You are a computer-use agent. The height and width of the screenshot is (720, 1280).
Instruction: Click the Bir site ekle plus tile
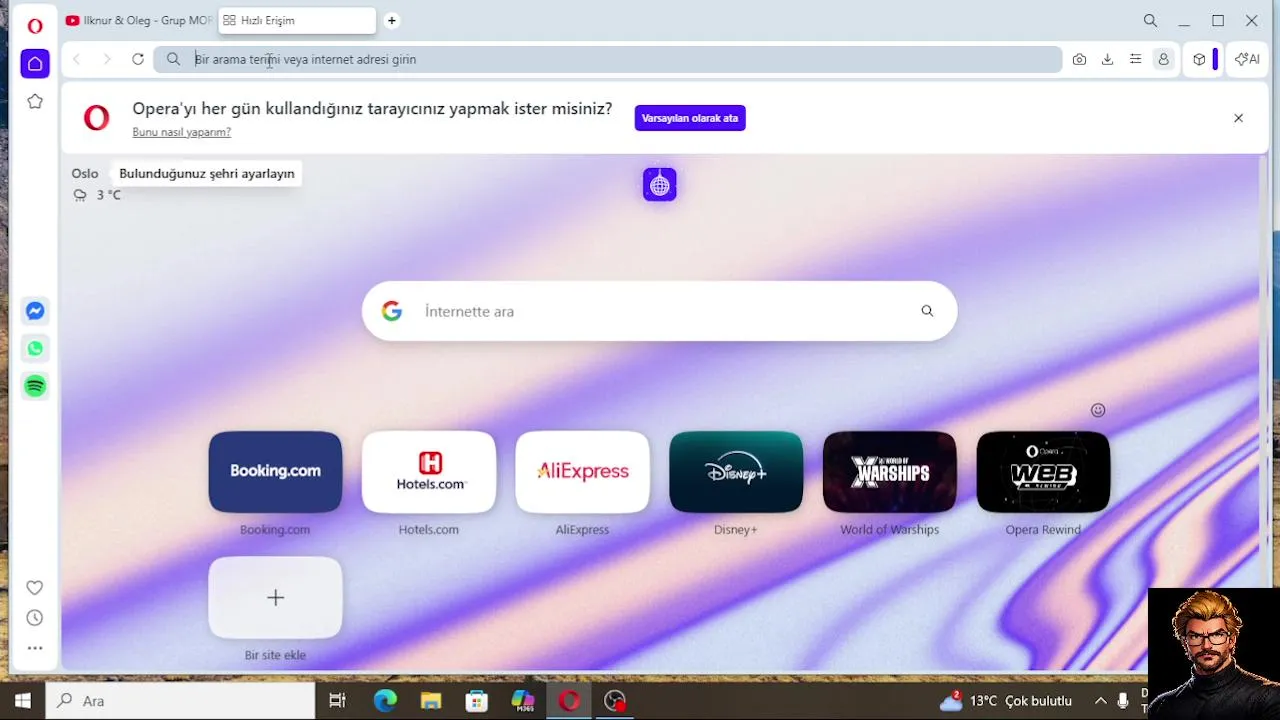[275, 598]
